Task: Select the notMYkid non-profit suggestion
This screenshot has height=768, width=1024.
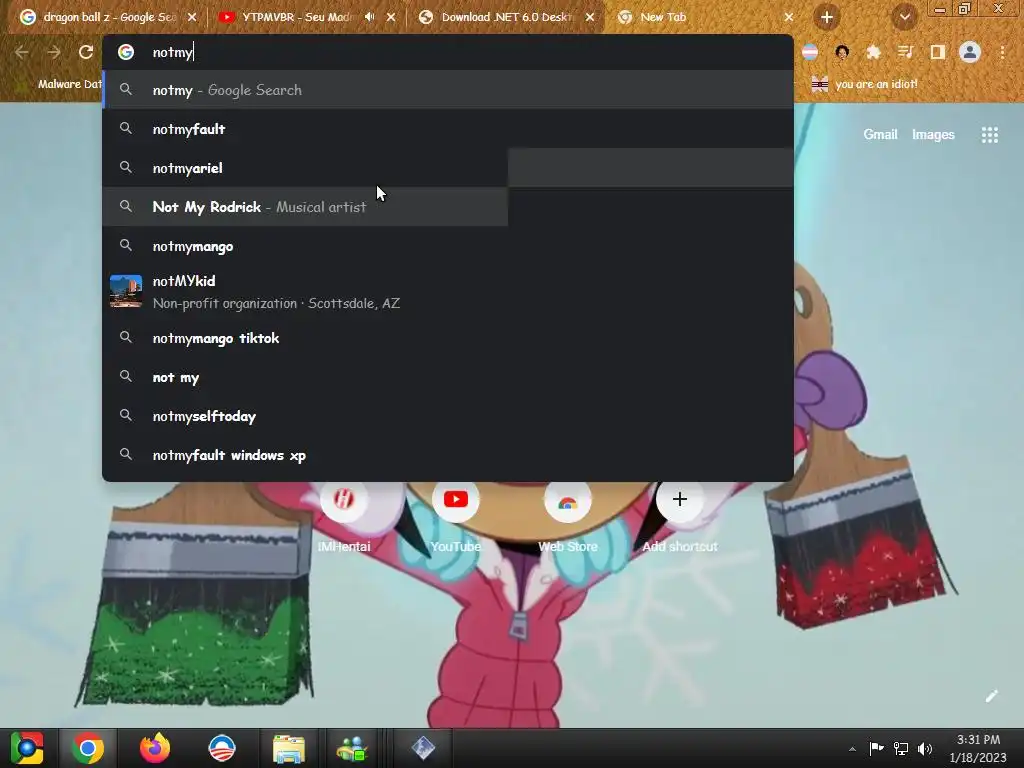Action: click(x=447, y=292)
